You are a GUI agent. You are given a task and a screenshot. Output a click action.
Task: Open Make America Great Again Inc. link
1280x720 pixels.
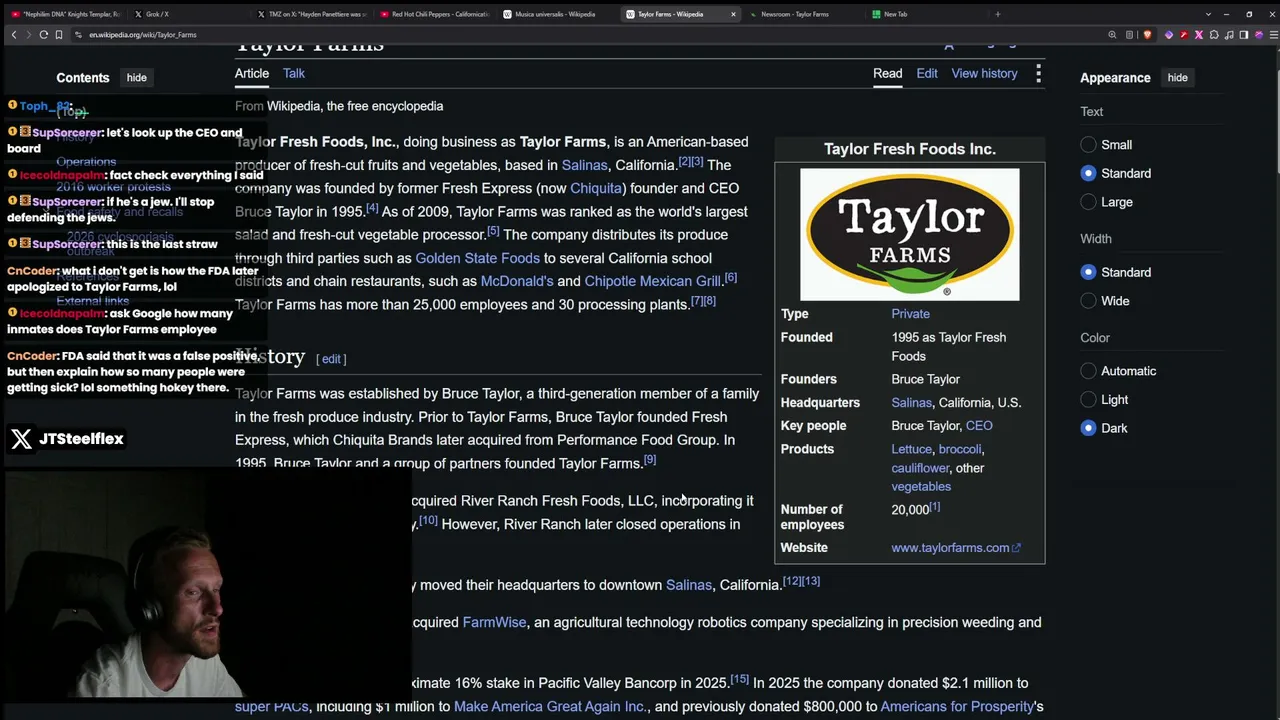tap(550, 707)
